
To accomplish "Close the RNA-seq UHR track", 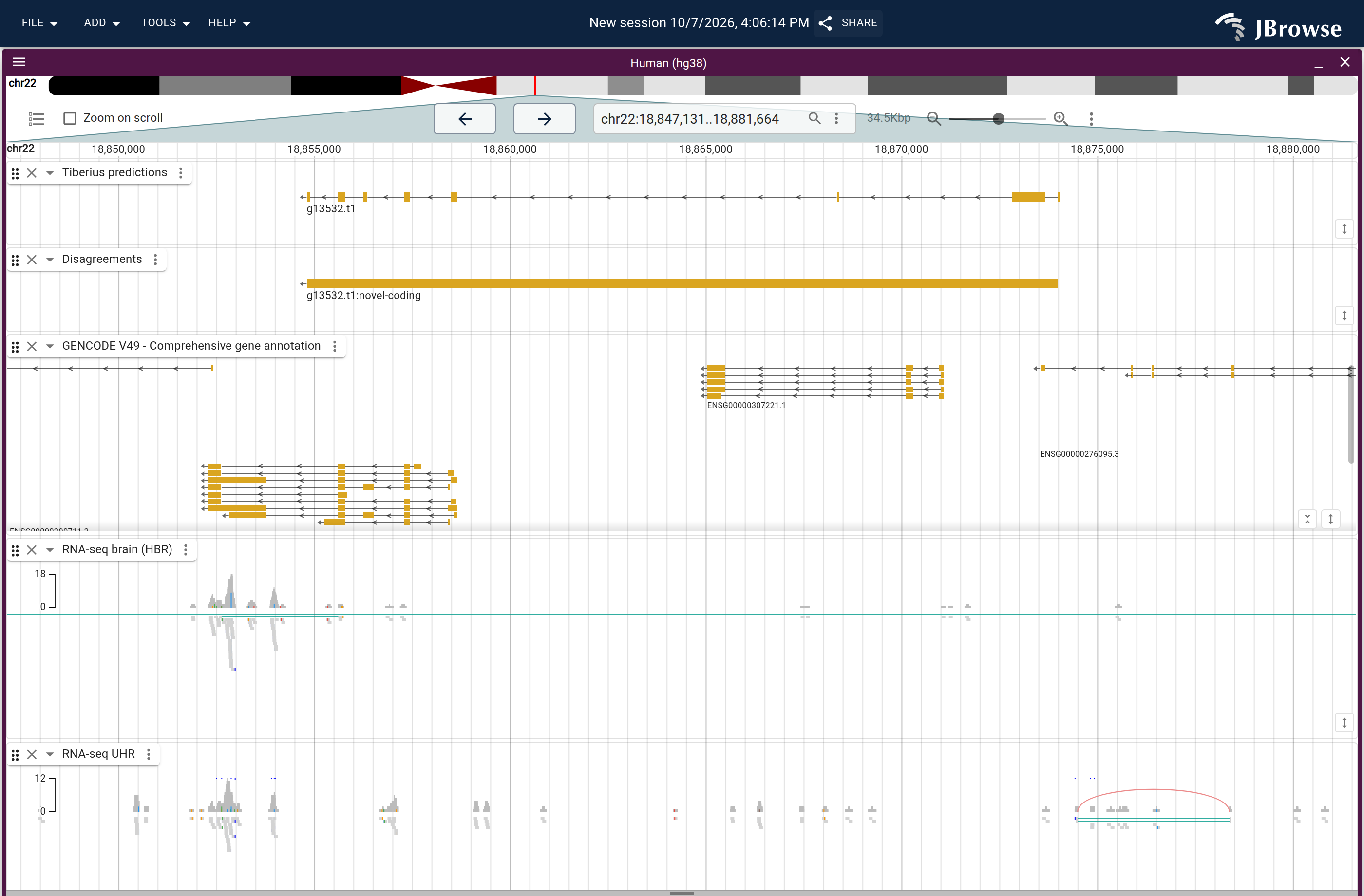I will click(32, 754).
